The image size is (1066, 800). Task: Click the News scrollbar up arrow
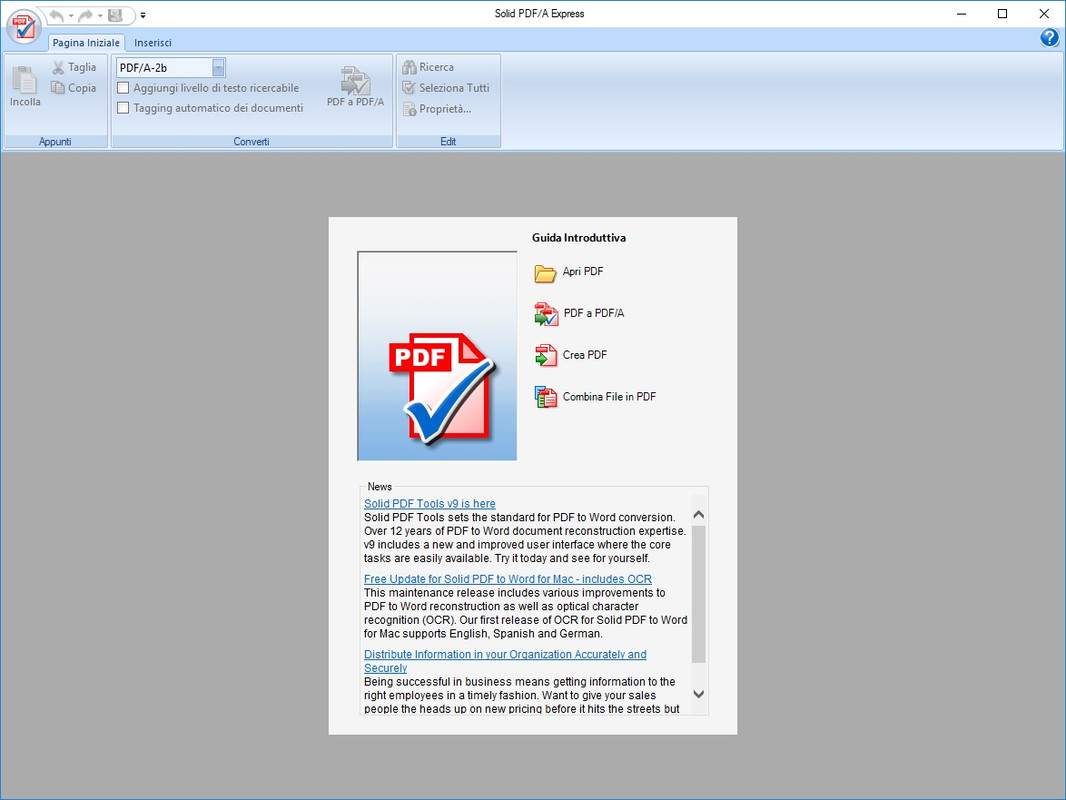(x=698, y=515)
